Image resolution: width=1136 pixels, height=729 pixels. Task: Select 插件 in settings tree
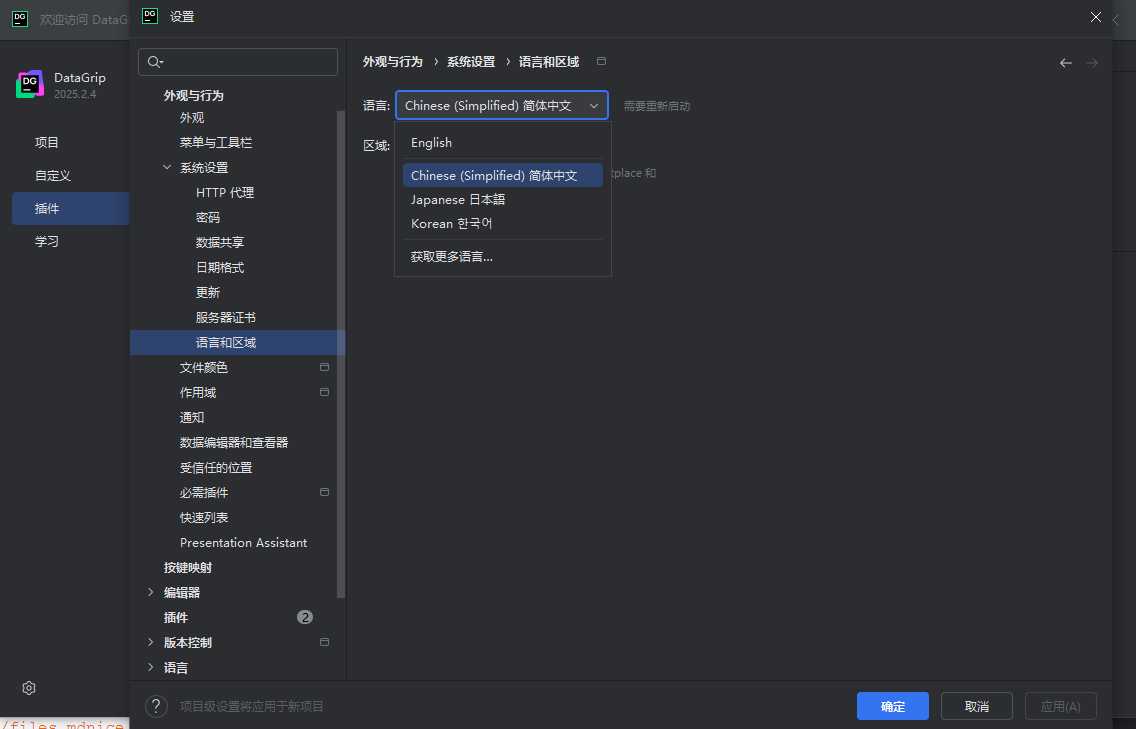[x=175, y=617]
